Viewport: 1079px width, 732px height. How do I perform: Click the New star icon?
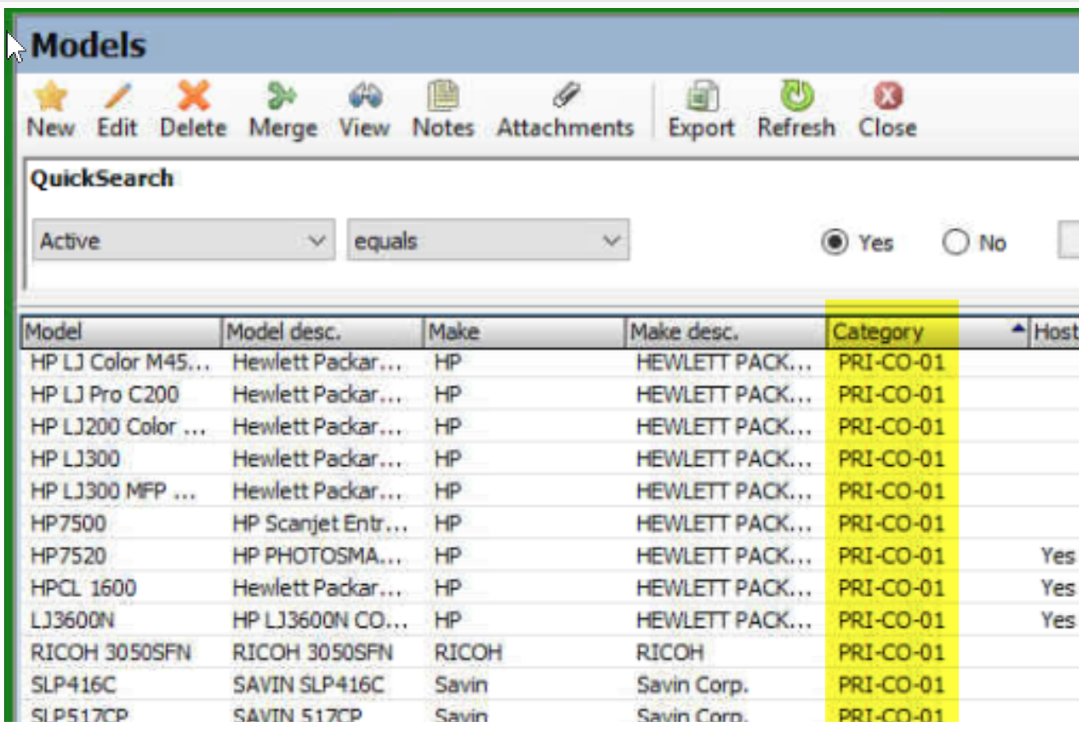51,96
